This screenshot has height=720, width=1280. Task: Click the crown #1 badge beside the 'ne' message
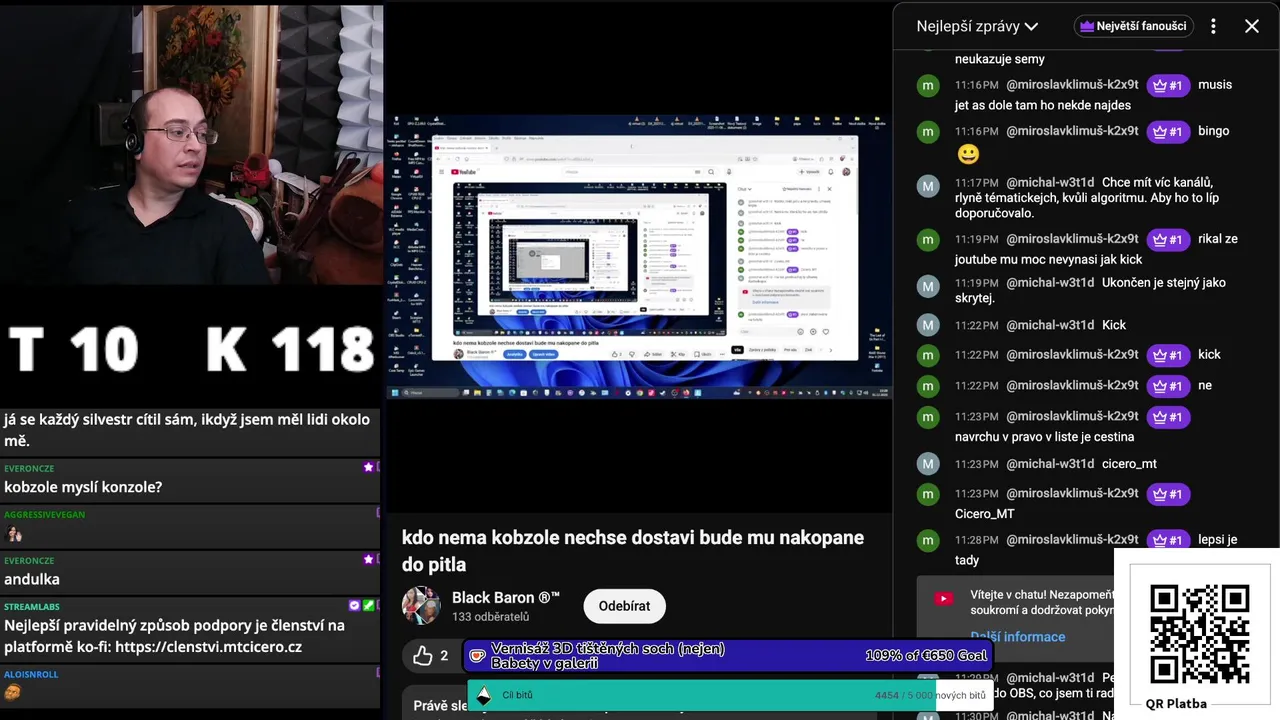pyautogui.click(x=1168, y=386)
